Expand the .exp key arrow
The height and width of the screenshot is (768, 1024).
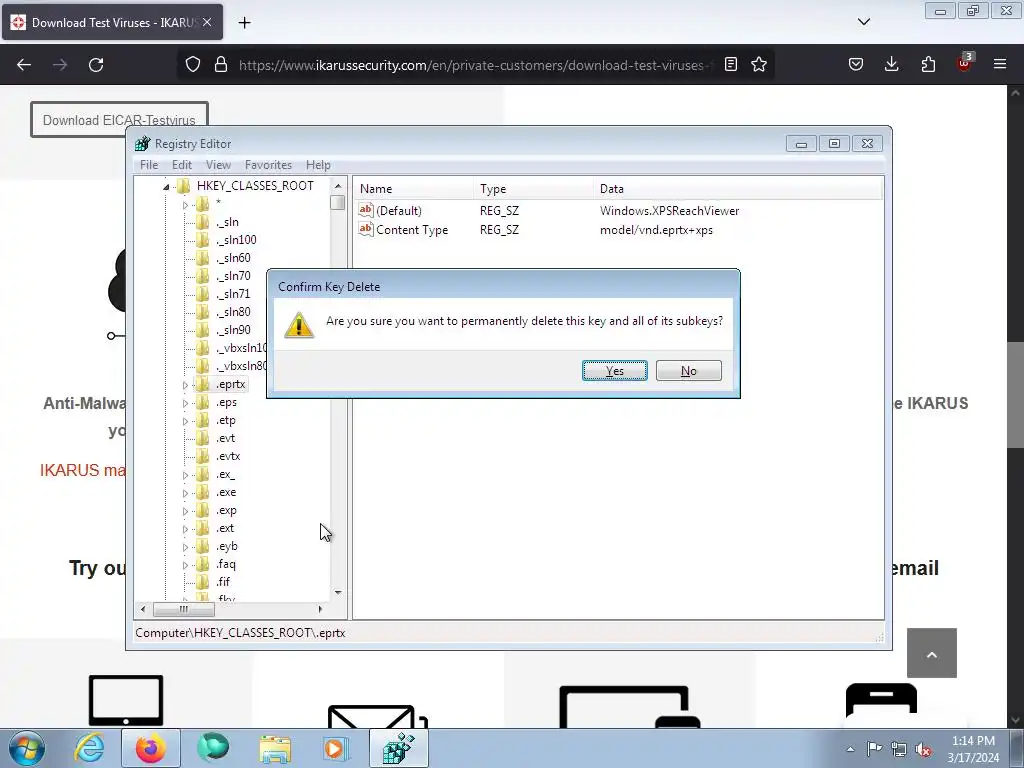pos(185,511)
